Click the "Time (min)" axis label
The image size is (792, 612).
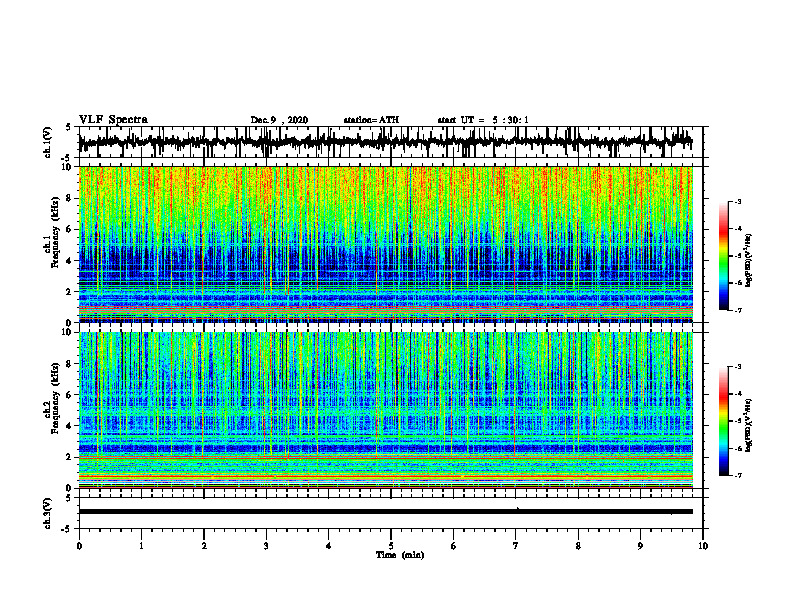tap(400, 555)
